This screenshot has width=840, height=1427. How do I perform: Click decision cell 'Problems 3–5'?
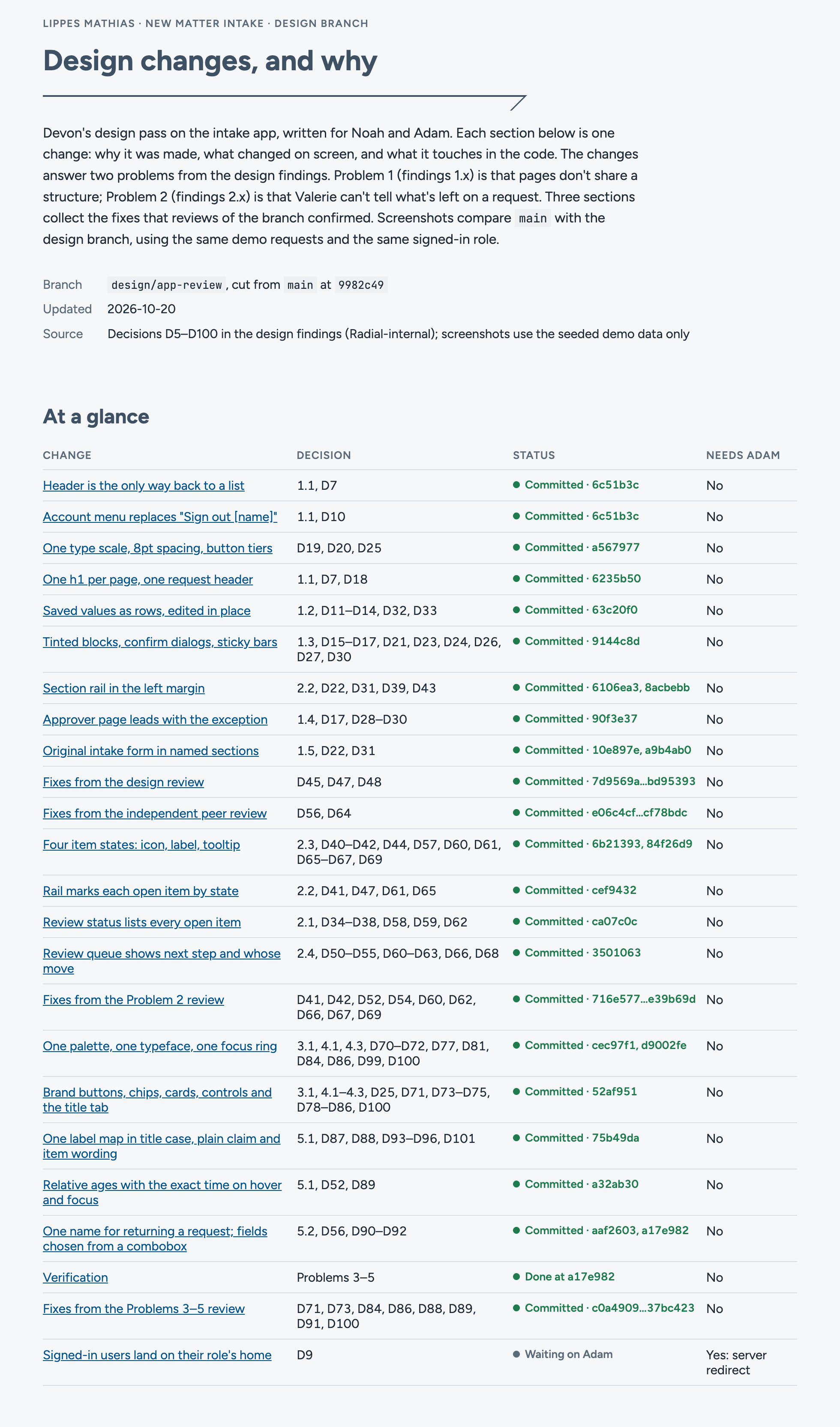[x=335, y=1277]
